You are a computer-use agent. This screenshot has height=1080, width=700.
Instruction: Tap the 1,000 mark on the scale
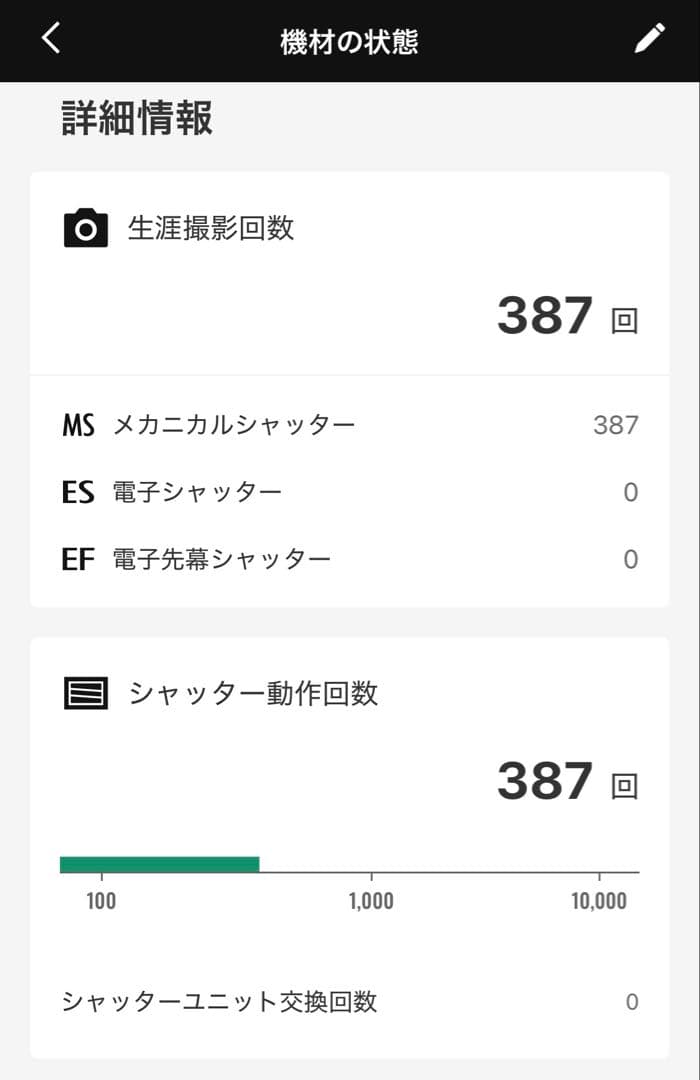click(371, 901)
